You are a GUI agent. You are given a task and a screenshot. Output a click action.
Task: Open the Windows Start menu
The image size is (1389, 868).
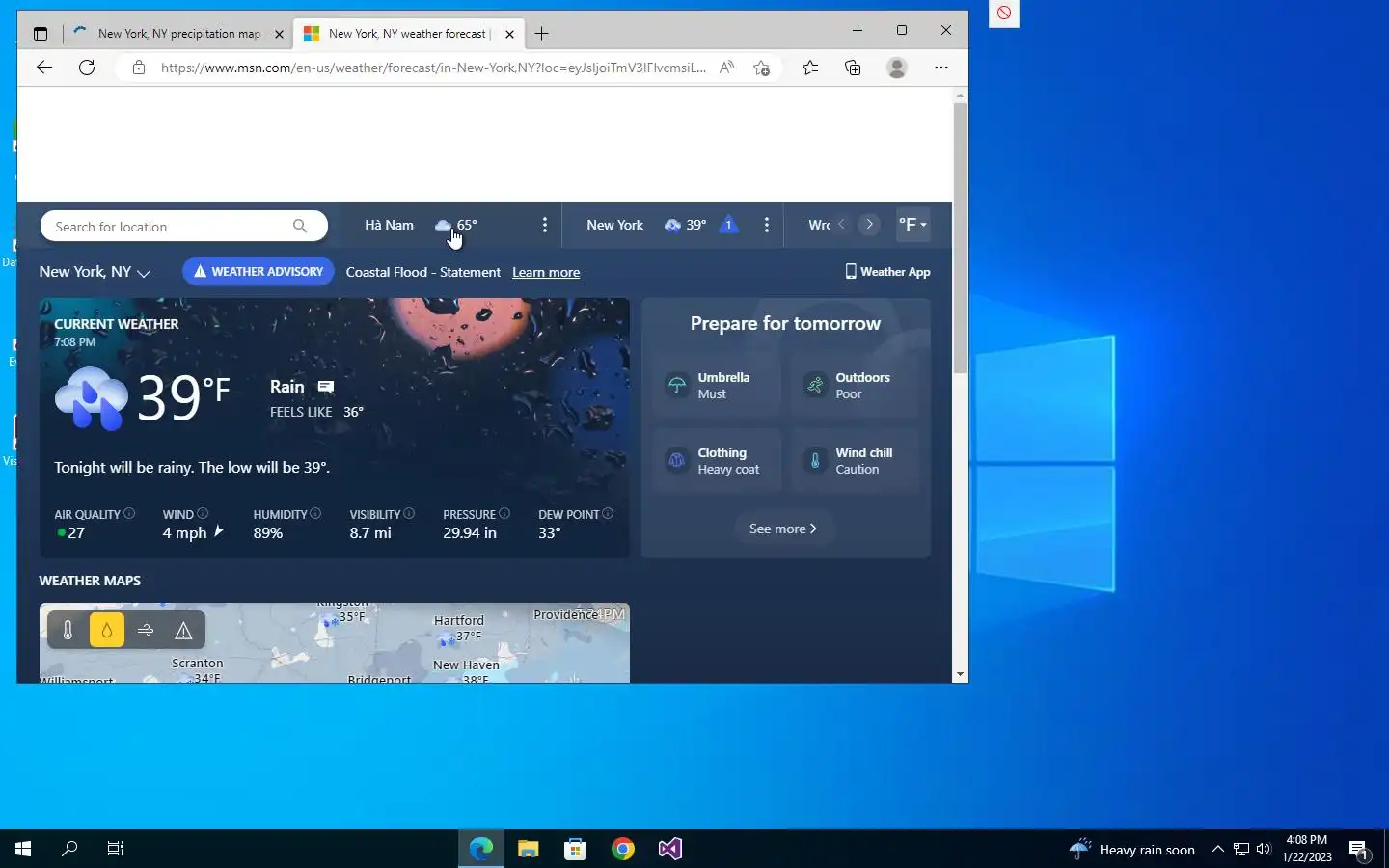pyautogui.click(x=23, y=849)
